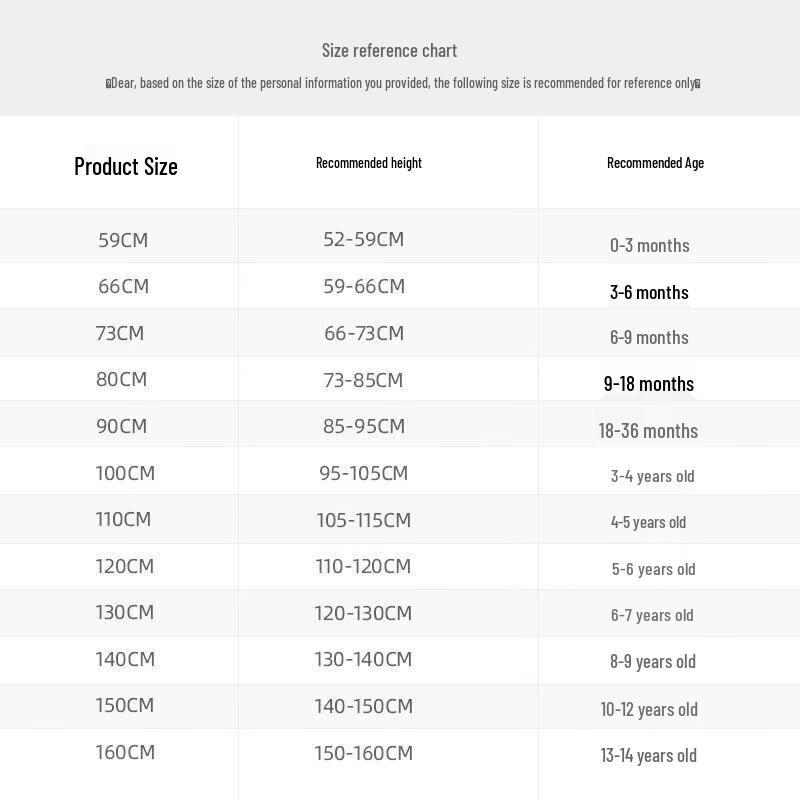Click the 73-85CM recommended height cell

click(x=363, y=380)
